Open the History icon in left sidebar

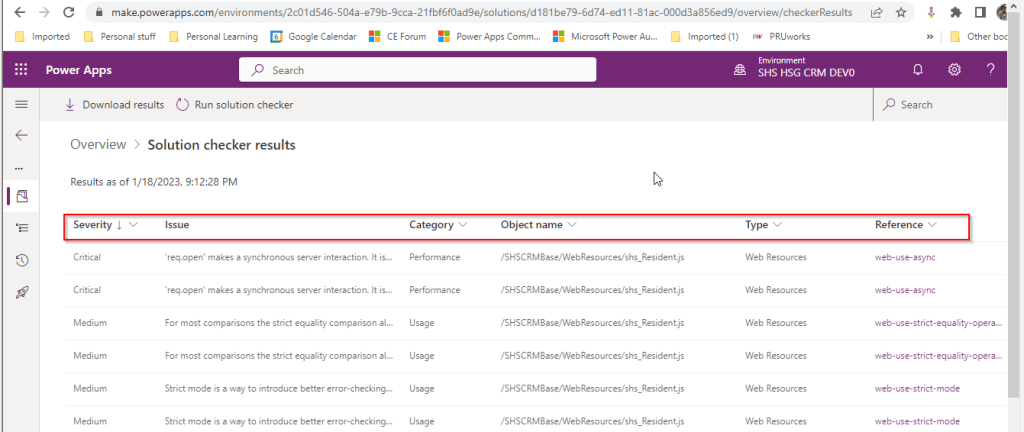pos(21,260)
